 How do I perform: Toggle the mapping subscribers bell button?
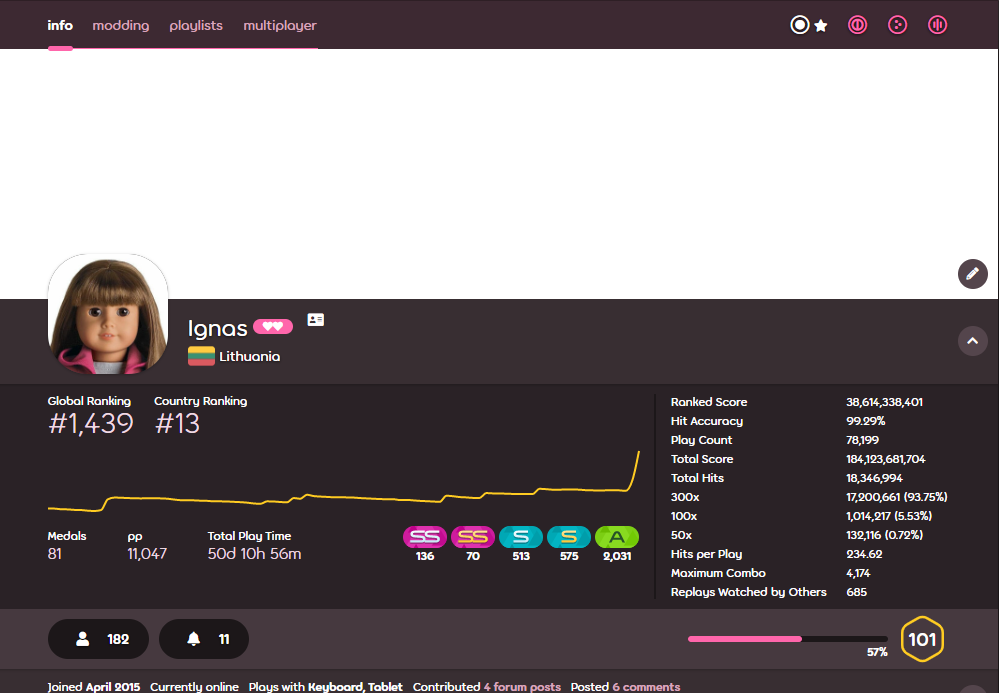click(204, 639)
